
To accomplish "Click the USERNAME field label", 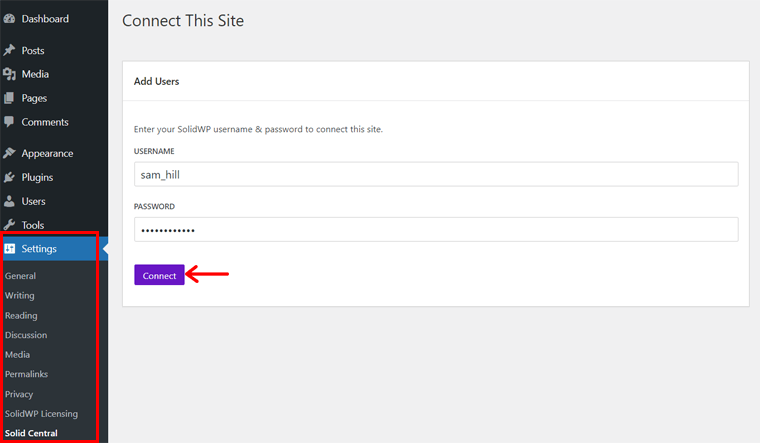I will (x=154, y=151).
